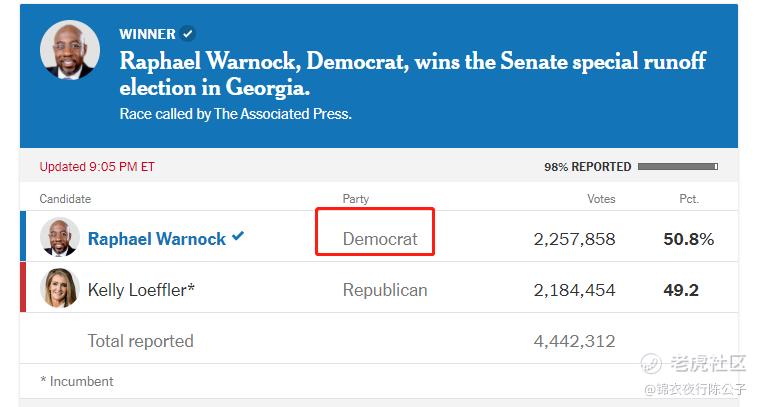The height and width of the screenshot is (407, 761).
Task: Click Race called by The Associated Press
Action: [235, 114]
